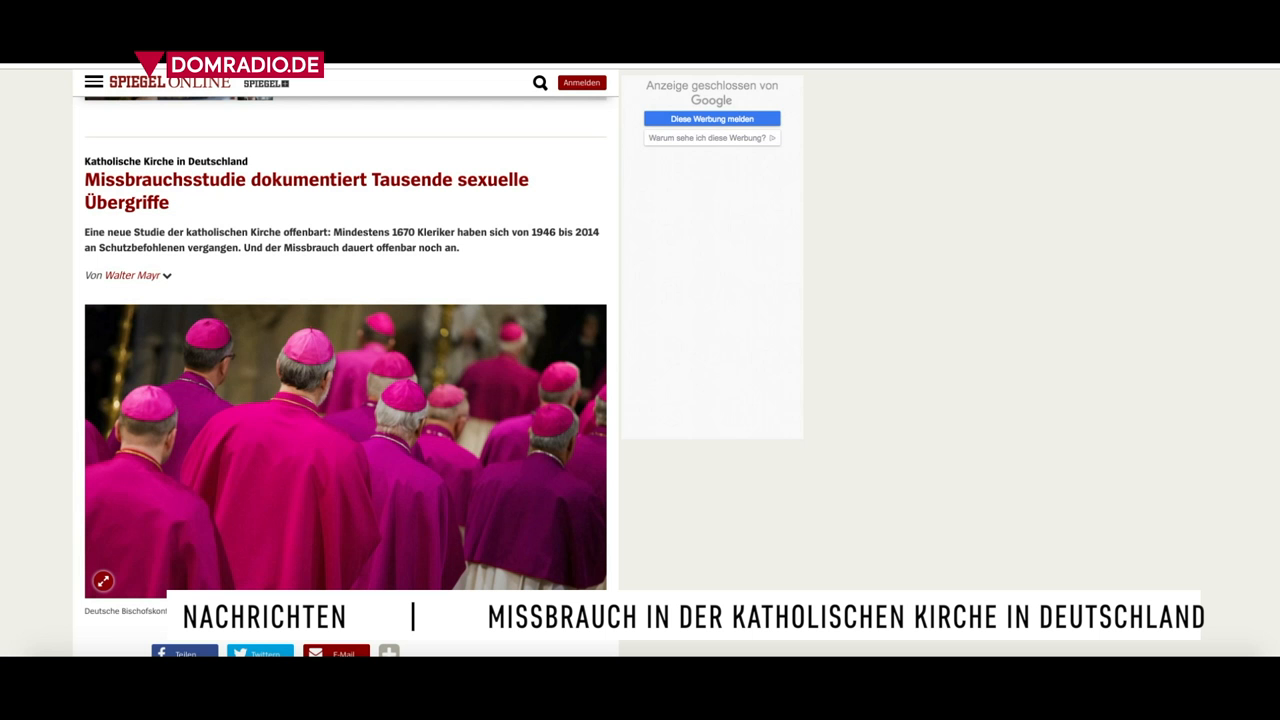The width and height of the screenshot is (1280, 720).
Task: Expand author details chevron beside Walter Mayr
Action: tap(167, 276)
